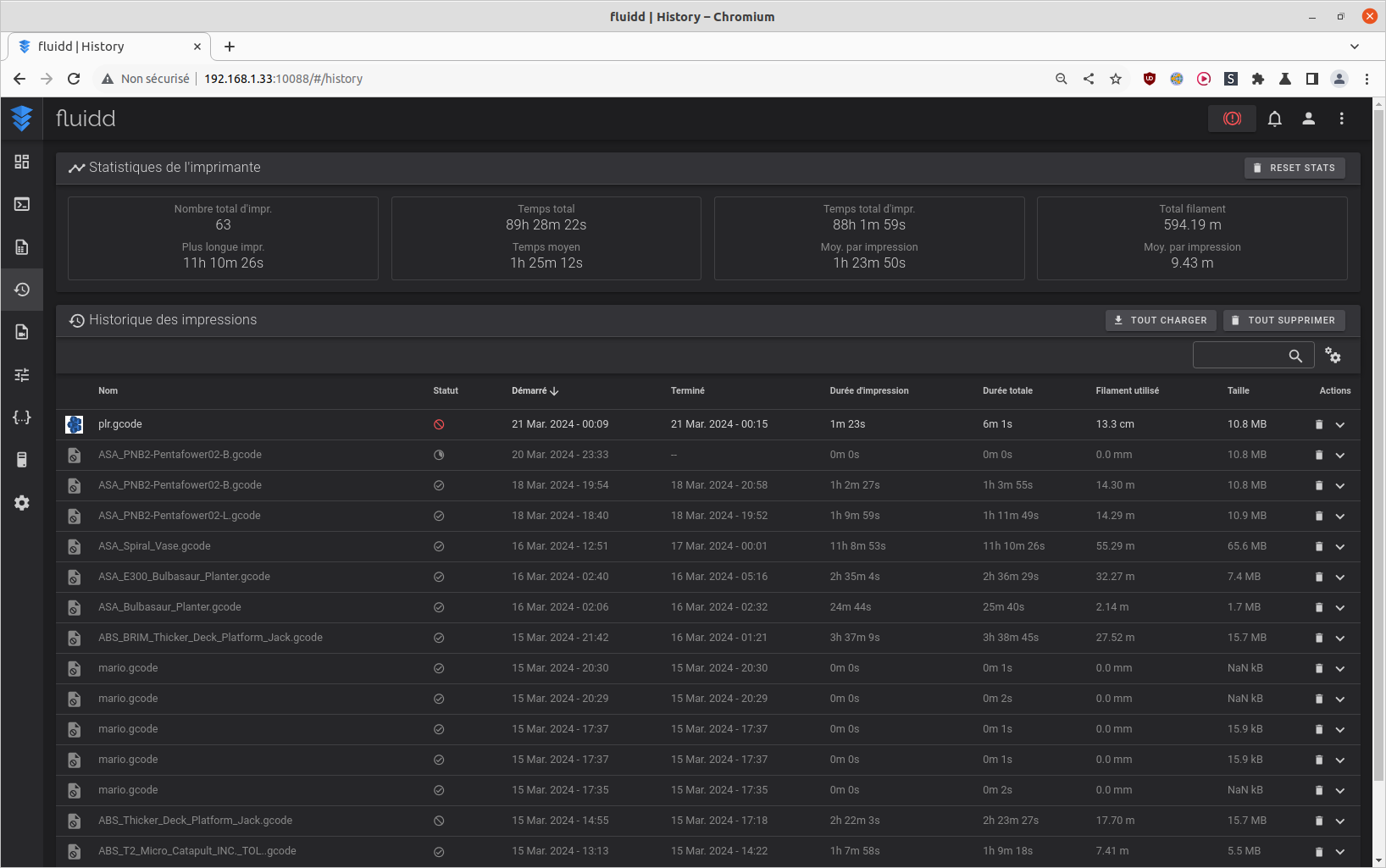Click the fluidd logo icon
Screen dimensions: 1386x868
(x=22, y=119)
